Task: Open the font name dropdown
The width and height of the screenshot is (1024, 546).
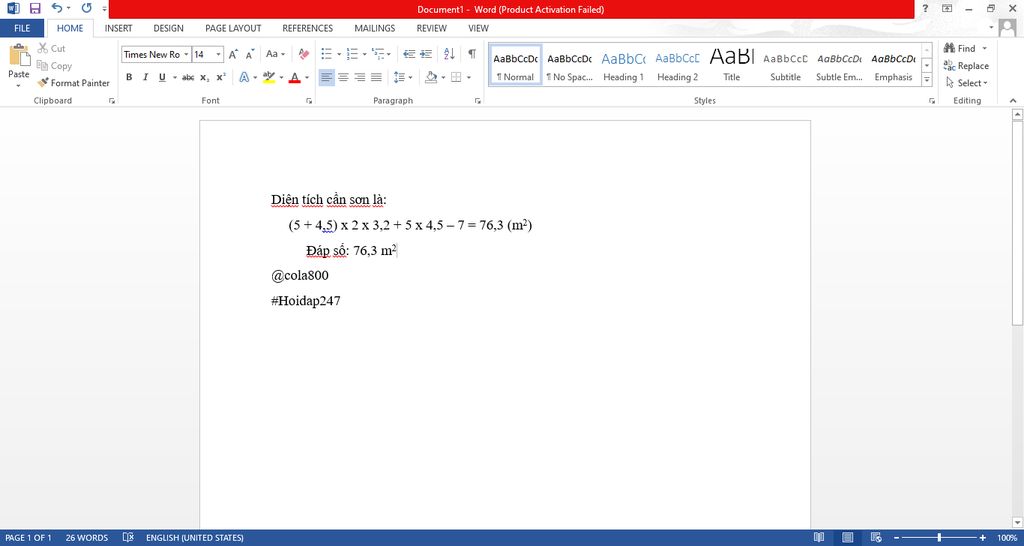Action: [x=186, y=54]
